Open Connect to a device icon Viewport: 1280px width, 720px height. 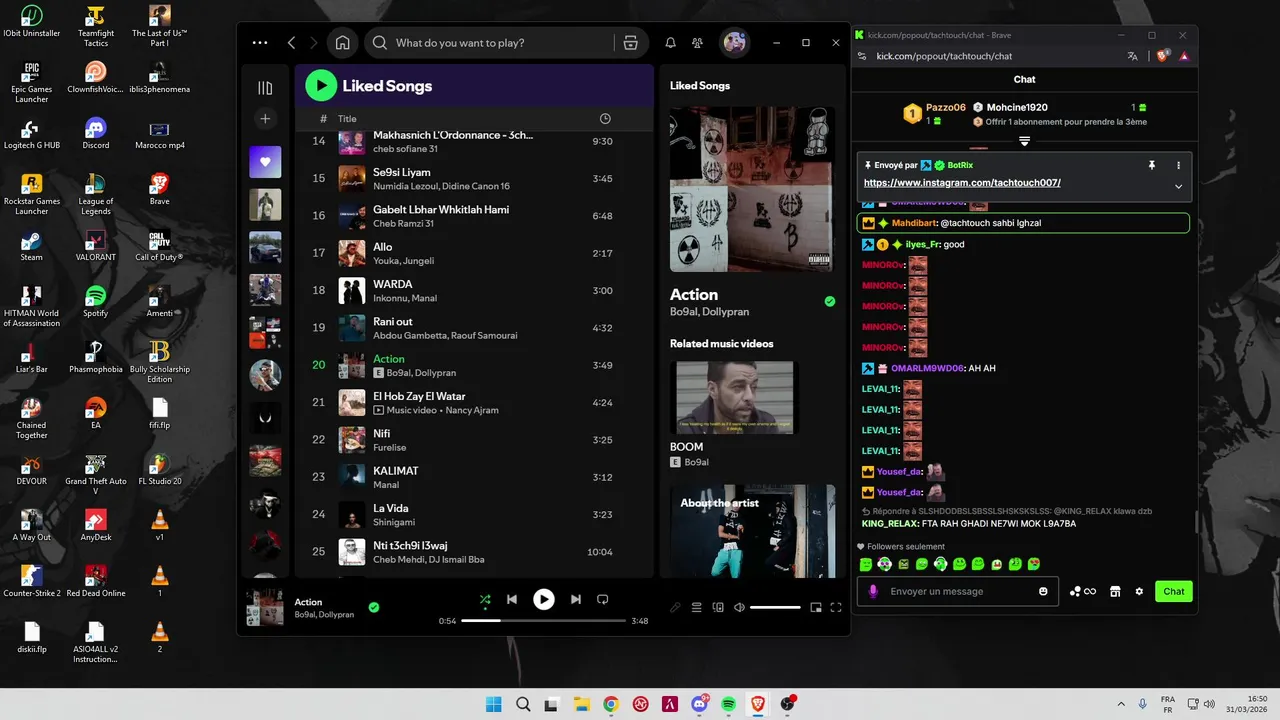[x=718, y=607]
